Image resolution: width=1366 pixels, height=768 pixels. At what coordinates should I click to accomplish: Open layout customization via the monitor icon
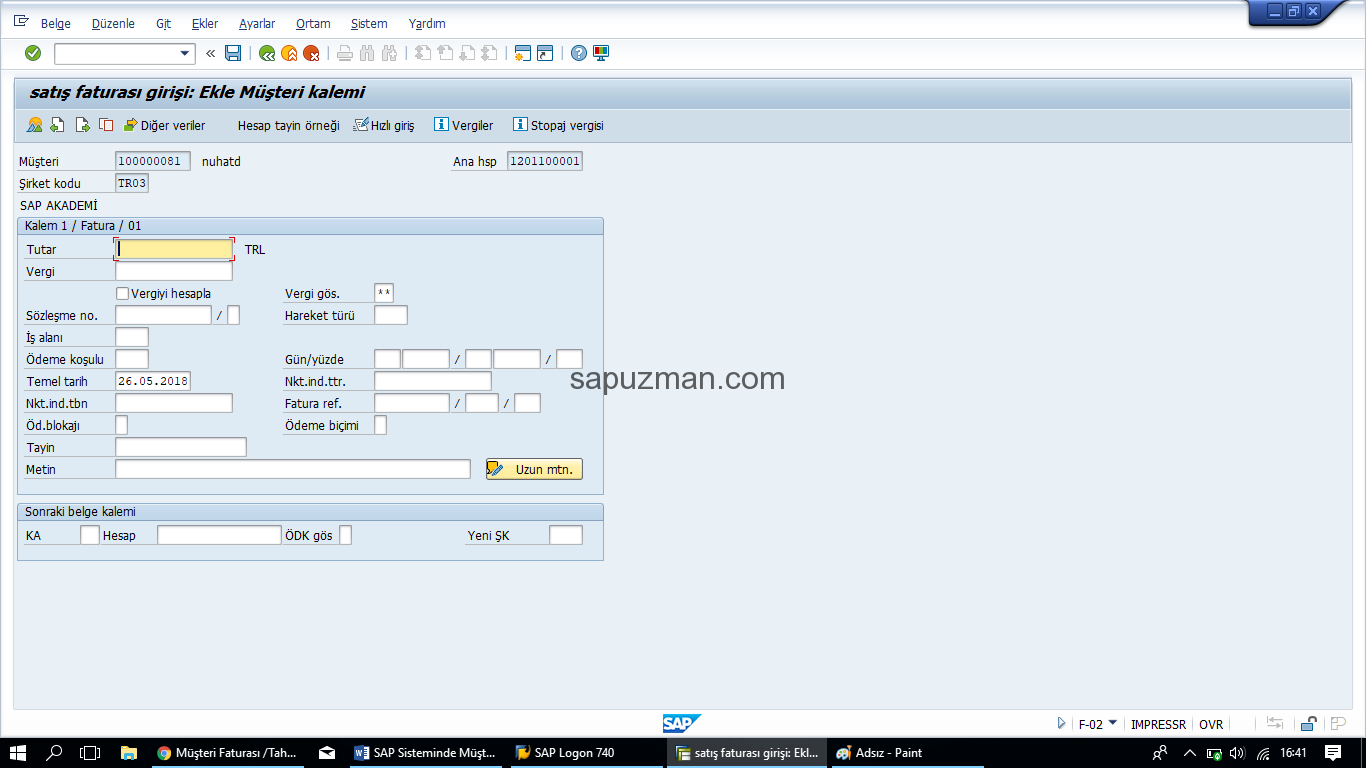601,53
